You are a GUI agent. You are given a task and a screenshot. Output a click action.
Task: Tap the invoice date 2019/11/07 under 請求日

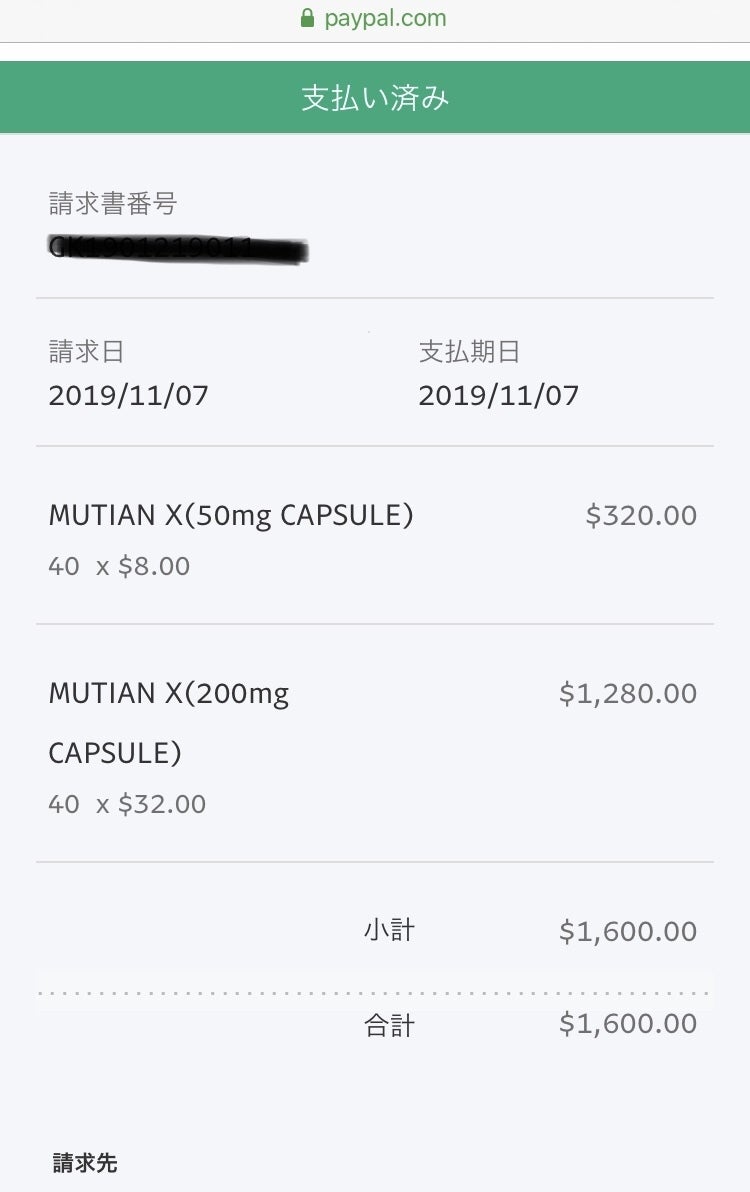click(x=128, y=395)
